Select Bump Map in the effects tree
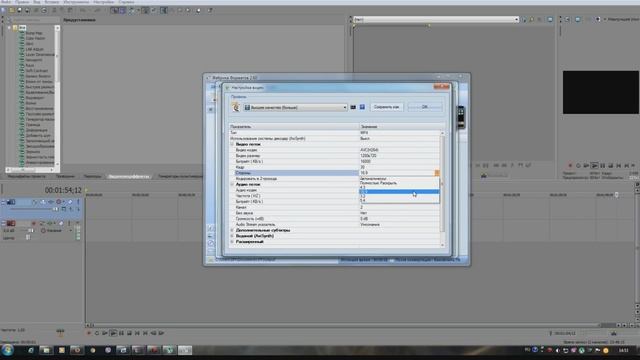The image size is (640, 360). [x=33, y=33]
